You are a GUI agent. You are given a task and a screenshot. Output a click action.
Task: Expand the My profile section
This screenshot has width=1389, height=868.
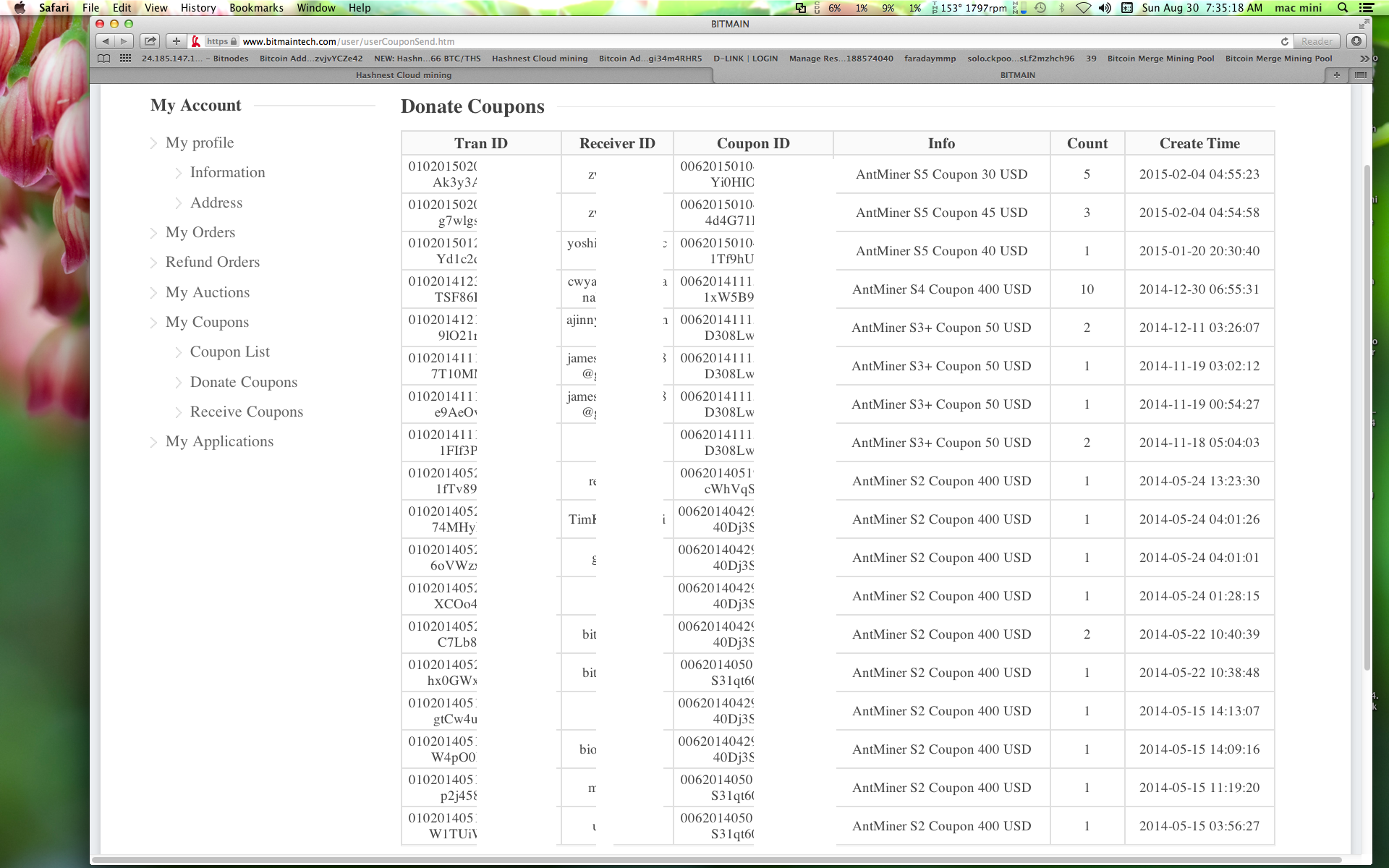pos(199,142)
